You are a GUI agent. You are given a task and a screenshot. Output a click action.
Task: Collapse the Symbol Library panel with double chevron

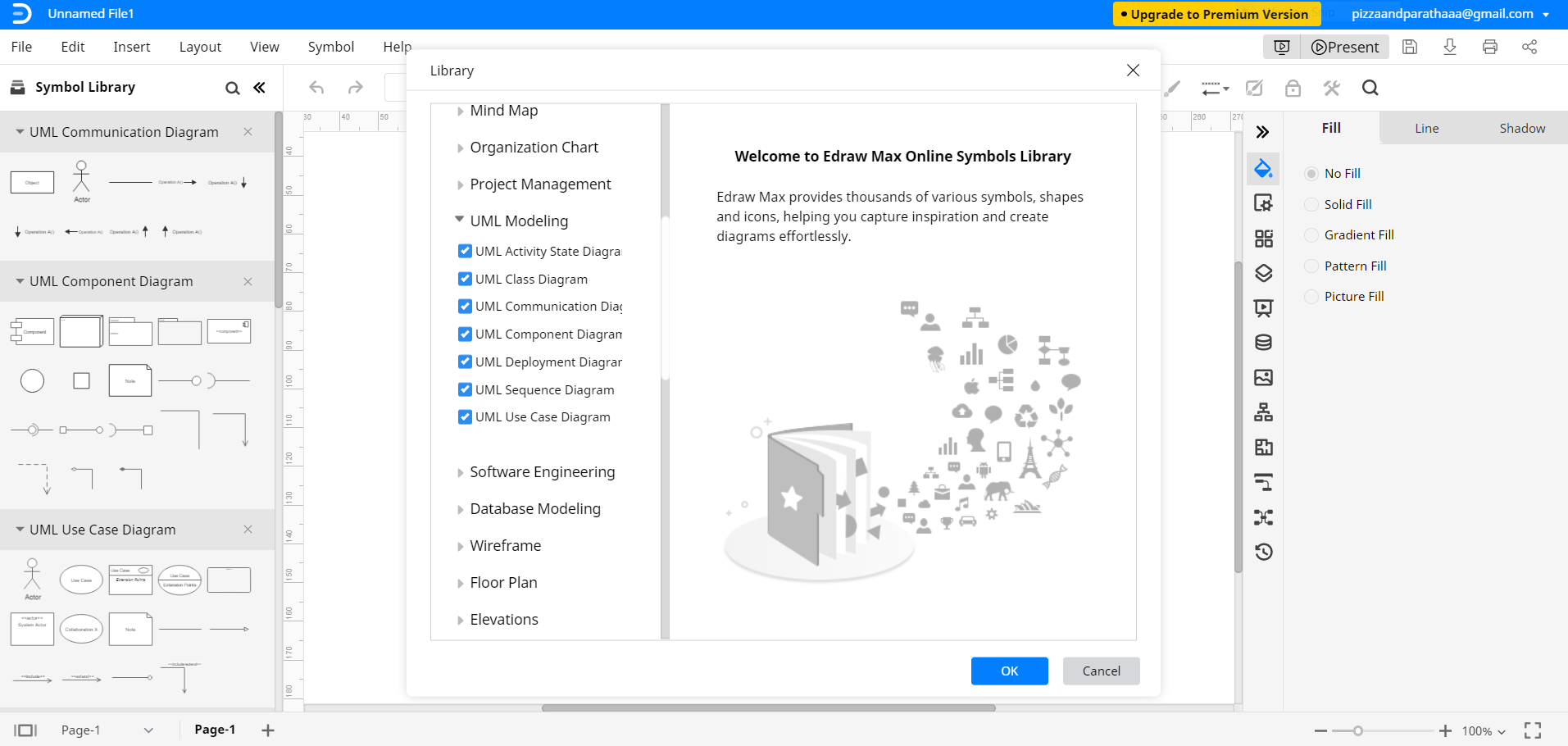click(259, 88)
